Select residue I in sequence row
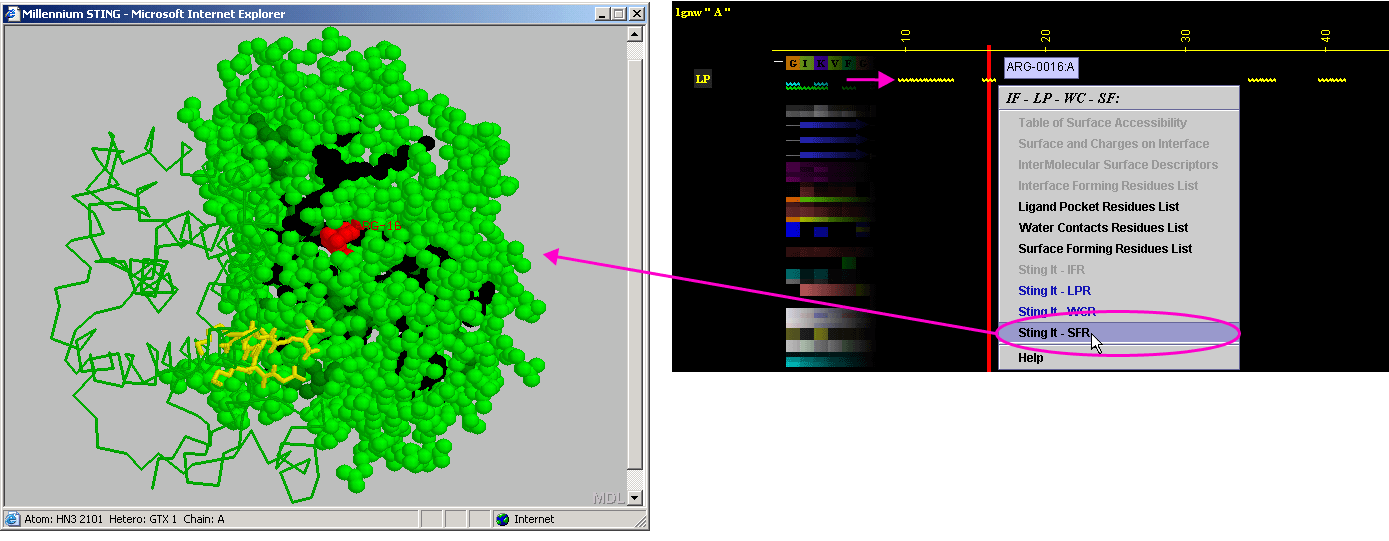 point(807,63)
